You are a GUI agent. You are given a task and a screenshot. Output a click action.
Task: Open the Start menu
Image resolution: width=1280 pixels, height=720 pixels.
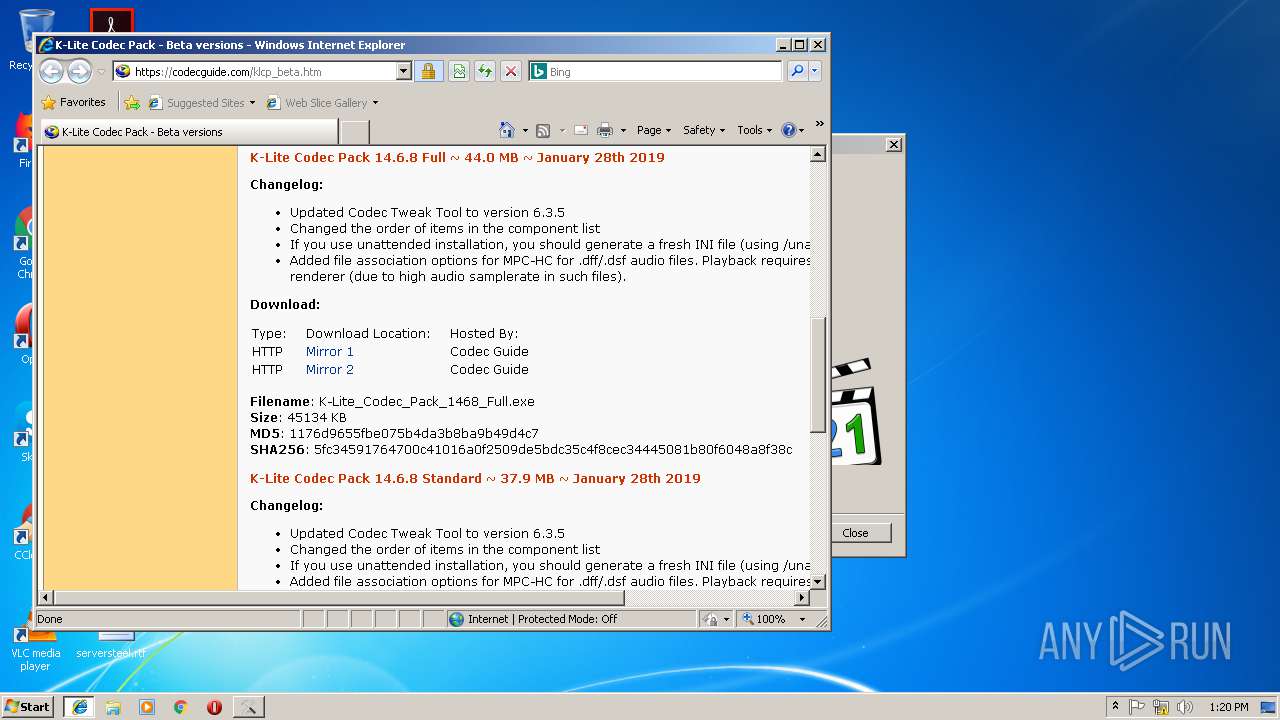(27, 706)
